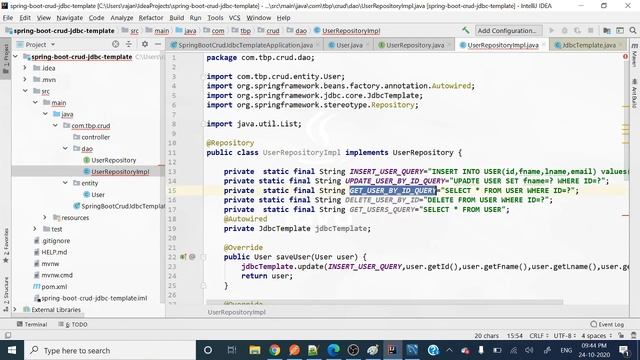Viewport: 640px width, 360px height.
Task: Open the File menu
Action: click(8, 18)
